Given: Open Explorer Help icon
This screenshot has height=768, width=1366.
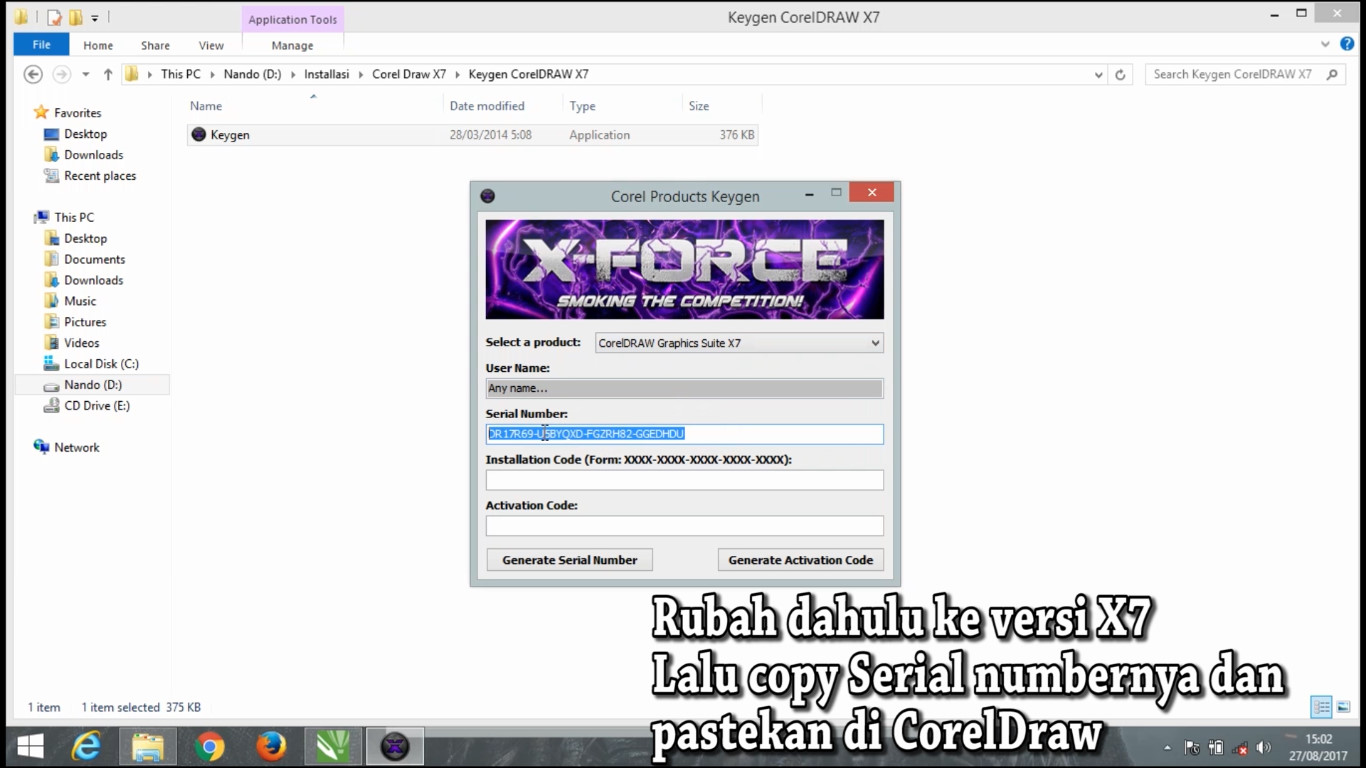Looking at the screenshot, I should (1348, 44).
